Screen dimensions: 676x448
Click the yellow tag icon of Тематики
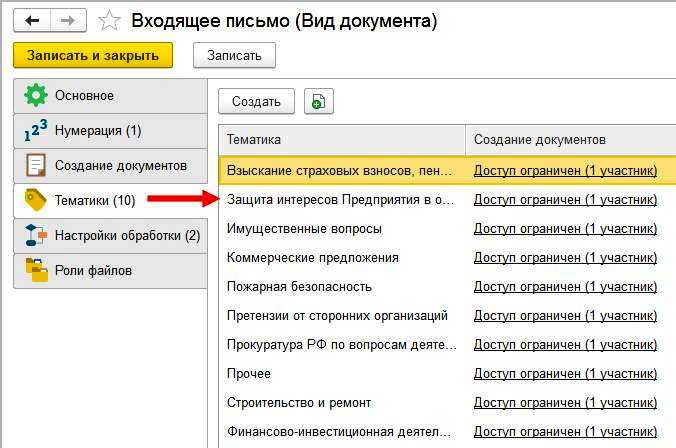[35, 201]
